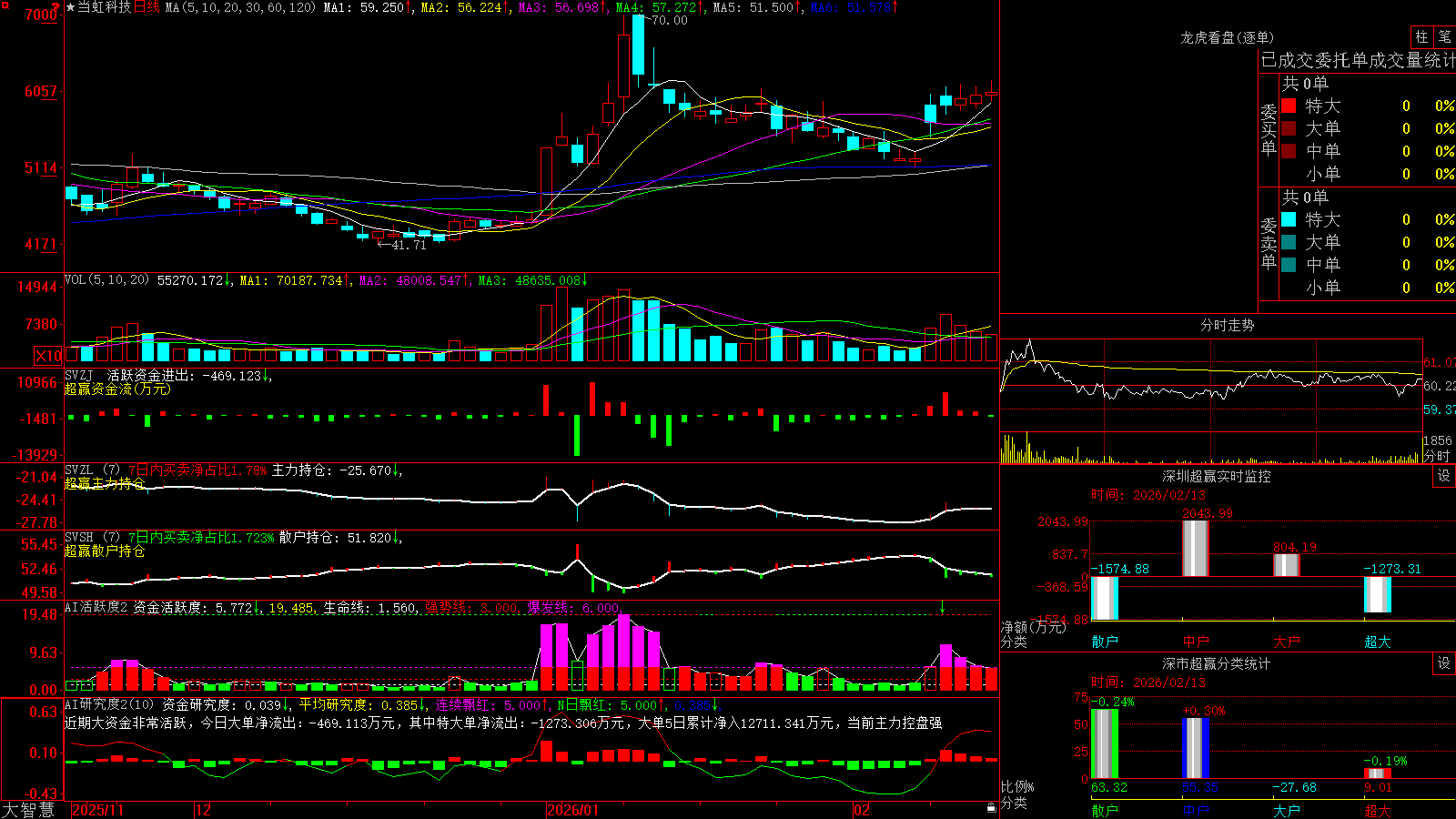The width and height of the screenshot is (1456, 819).
Task: Click the SVSH (7) indicator label
Action: (x=93, y=538)
